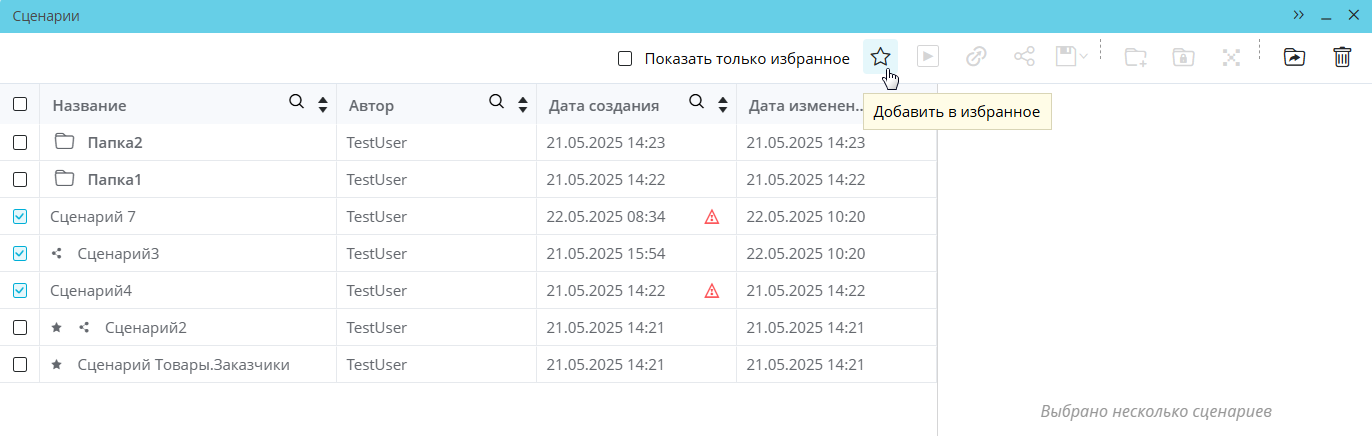The width and height of the screenshot is (1372, 436).
Task: Open search in Название column header
Action: click(296, 102)
